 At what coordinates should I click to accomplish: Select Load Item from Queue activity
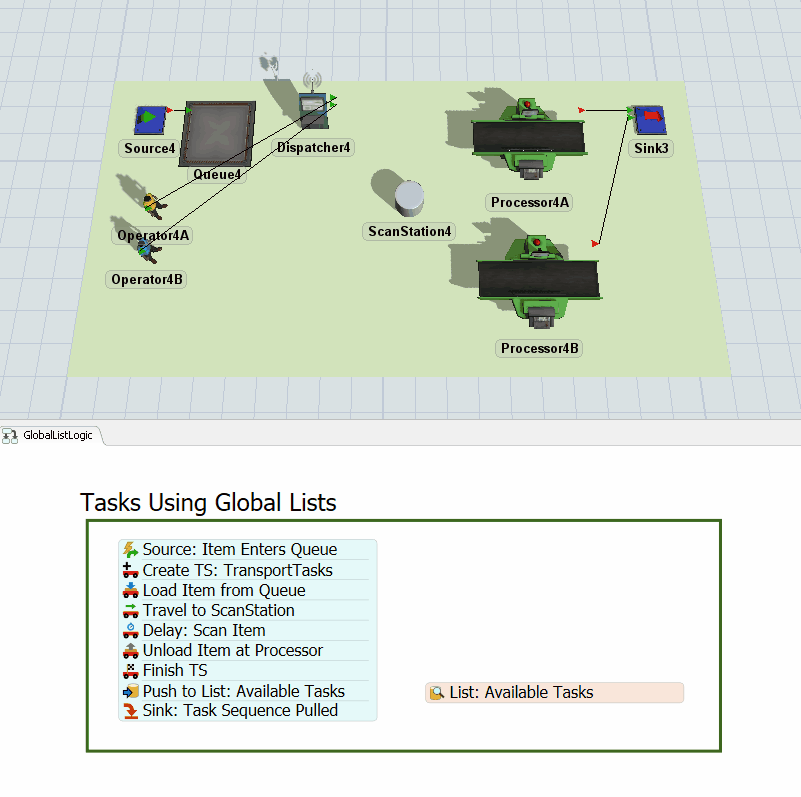(224, 590)
